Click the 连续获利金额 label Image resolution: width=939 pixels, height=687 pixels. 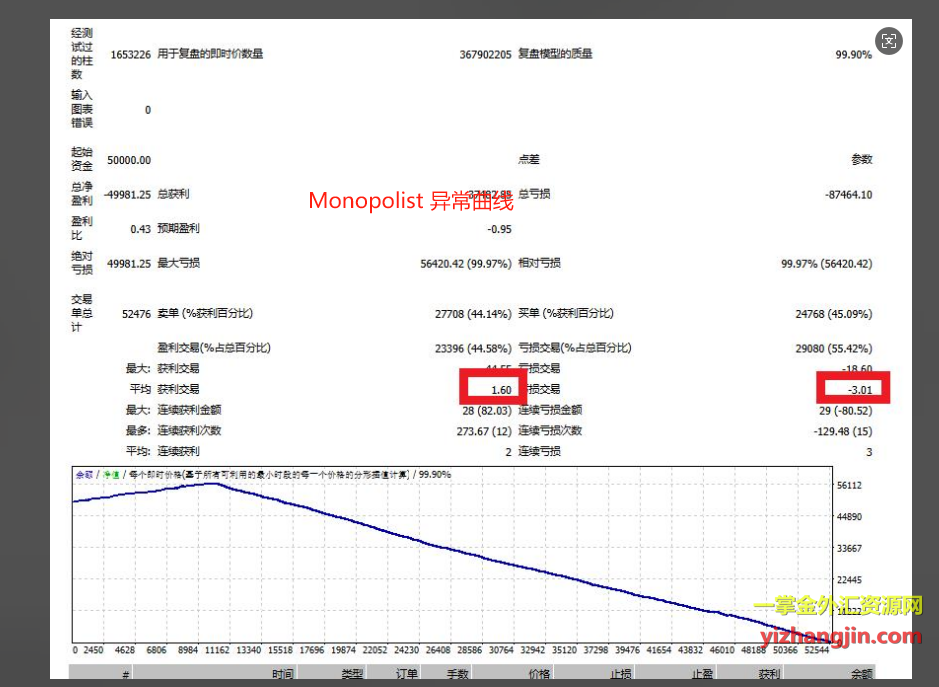tap(189, 410)
